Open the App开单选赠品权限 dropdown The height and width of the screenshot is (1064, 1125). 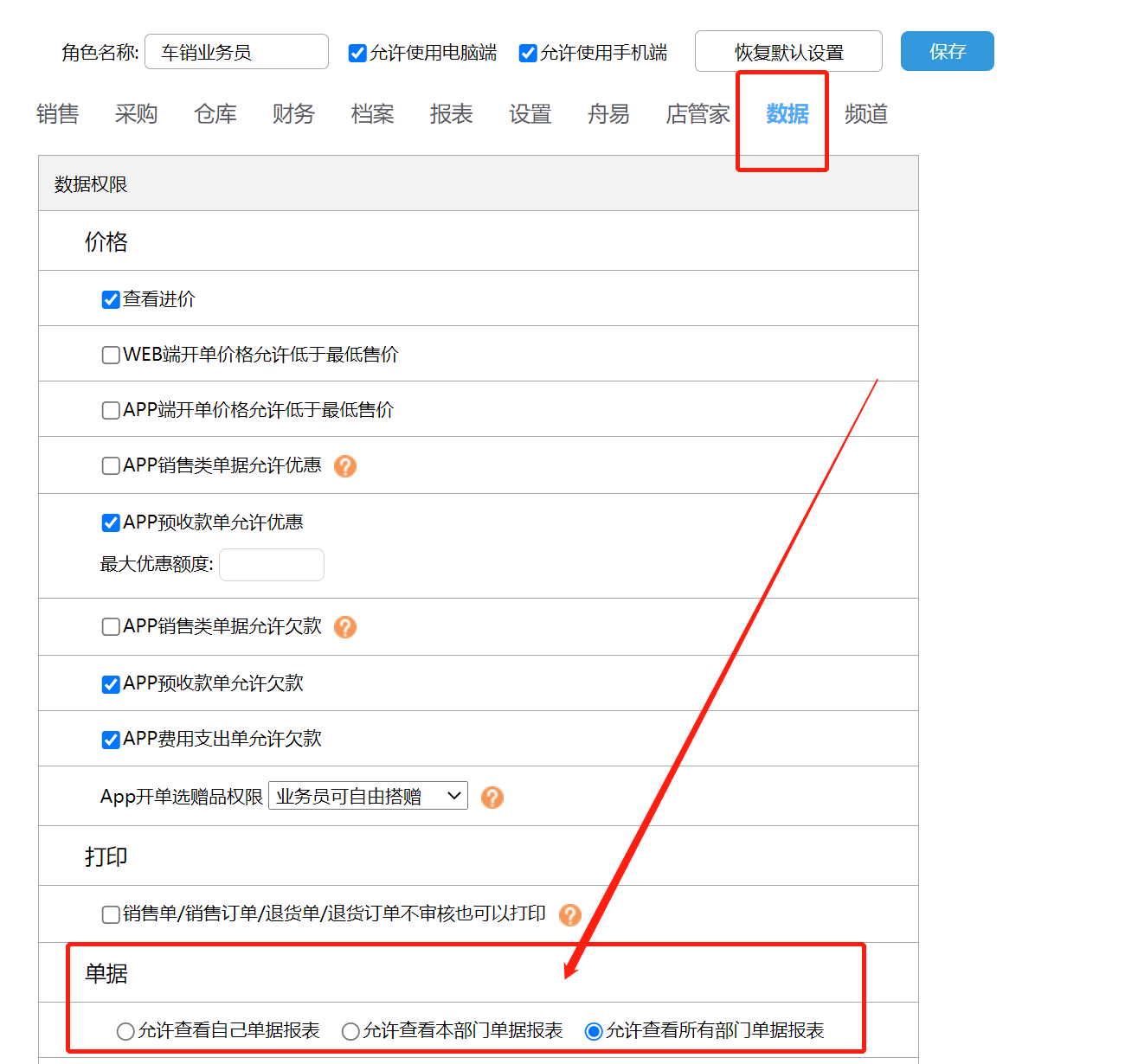(368, 796)
